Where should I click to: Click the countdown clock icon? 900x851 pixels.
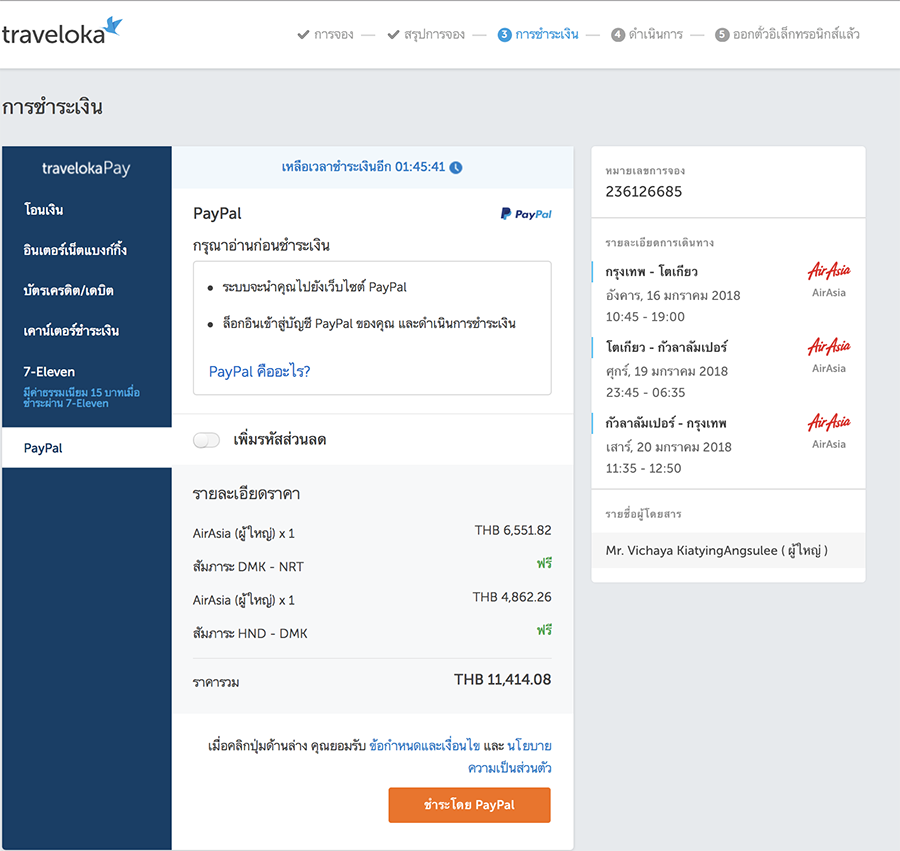tap(456, 168)
